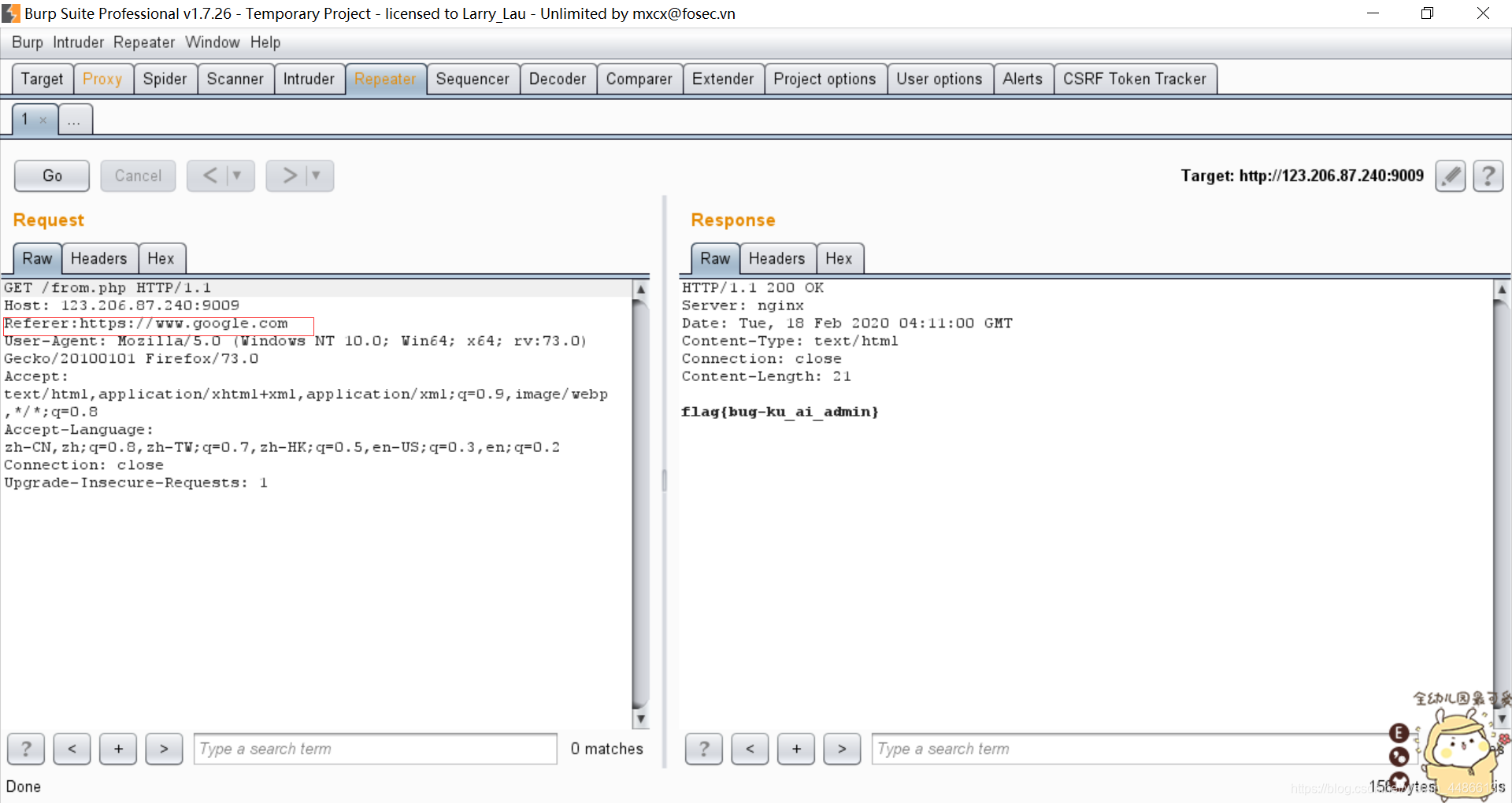Close Repeater sub-tab 1 with x
1512x803 pixels.
(43, 120)
